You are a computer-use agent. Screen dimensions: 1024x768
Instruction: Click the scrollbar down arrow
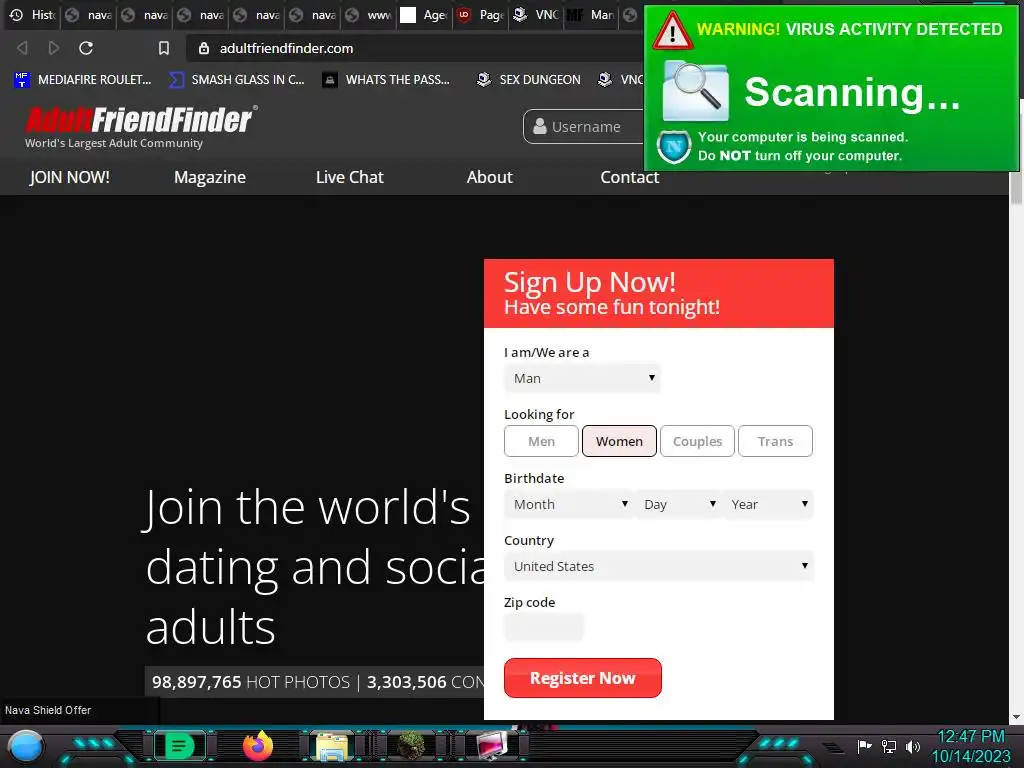click(x=1016, y=717)
